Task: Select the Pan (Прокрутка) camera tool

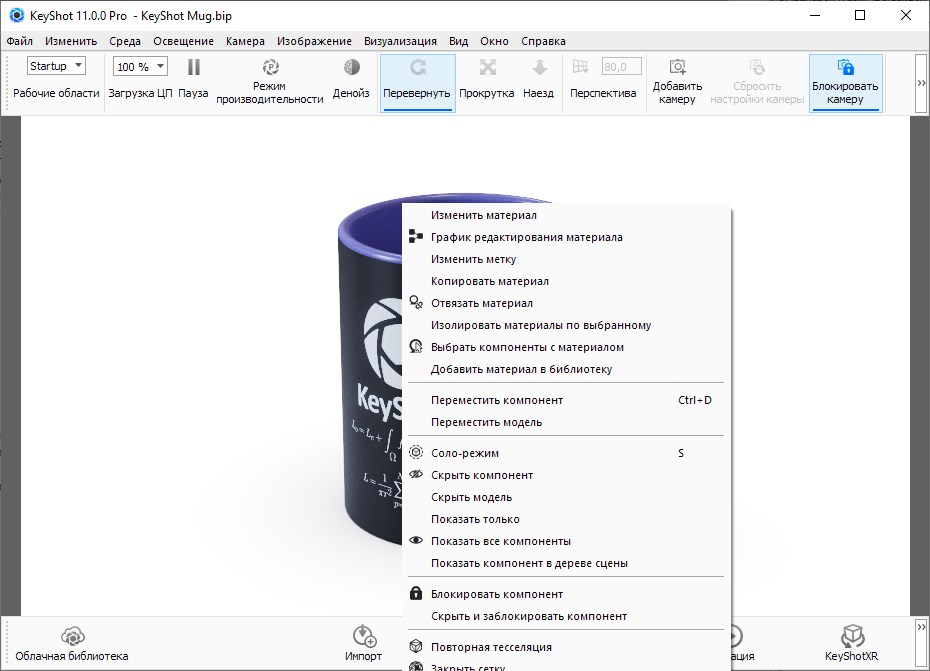Action: [487, 68]
